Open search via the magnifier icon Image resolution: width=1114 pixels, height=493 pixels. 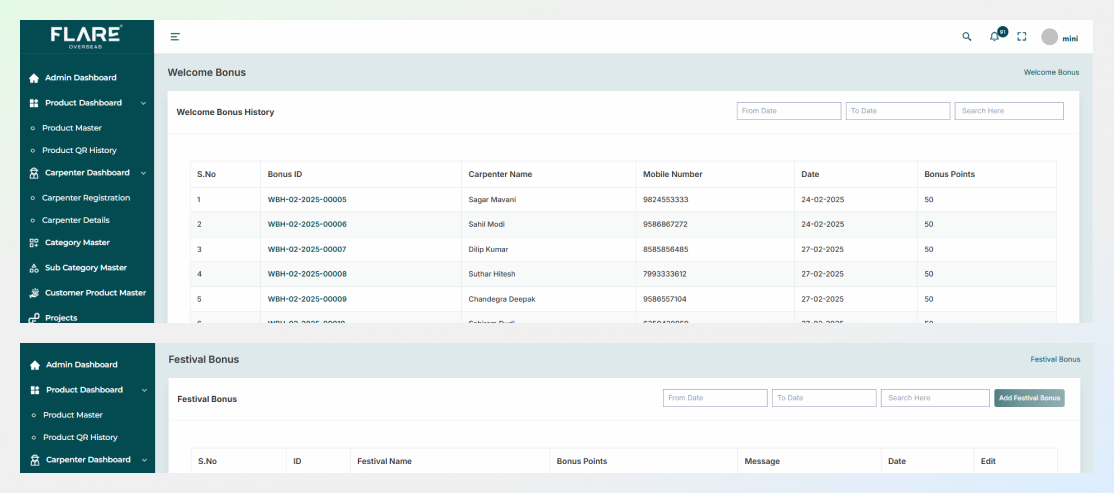[966, 37]
